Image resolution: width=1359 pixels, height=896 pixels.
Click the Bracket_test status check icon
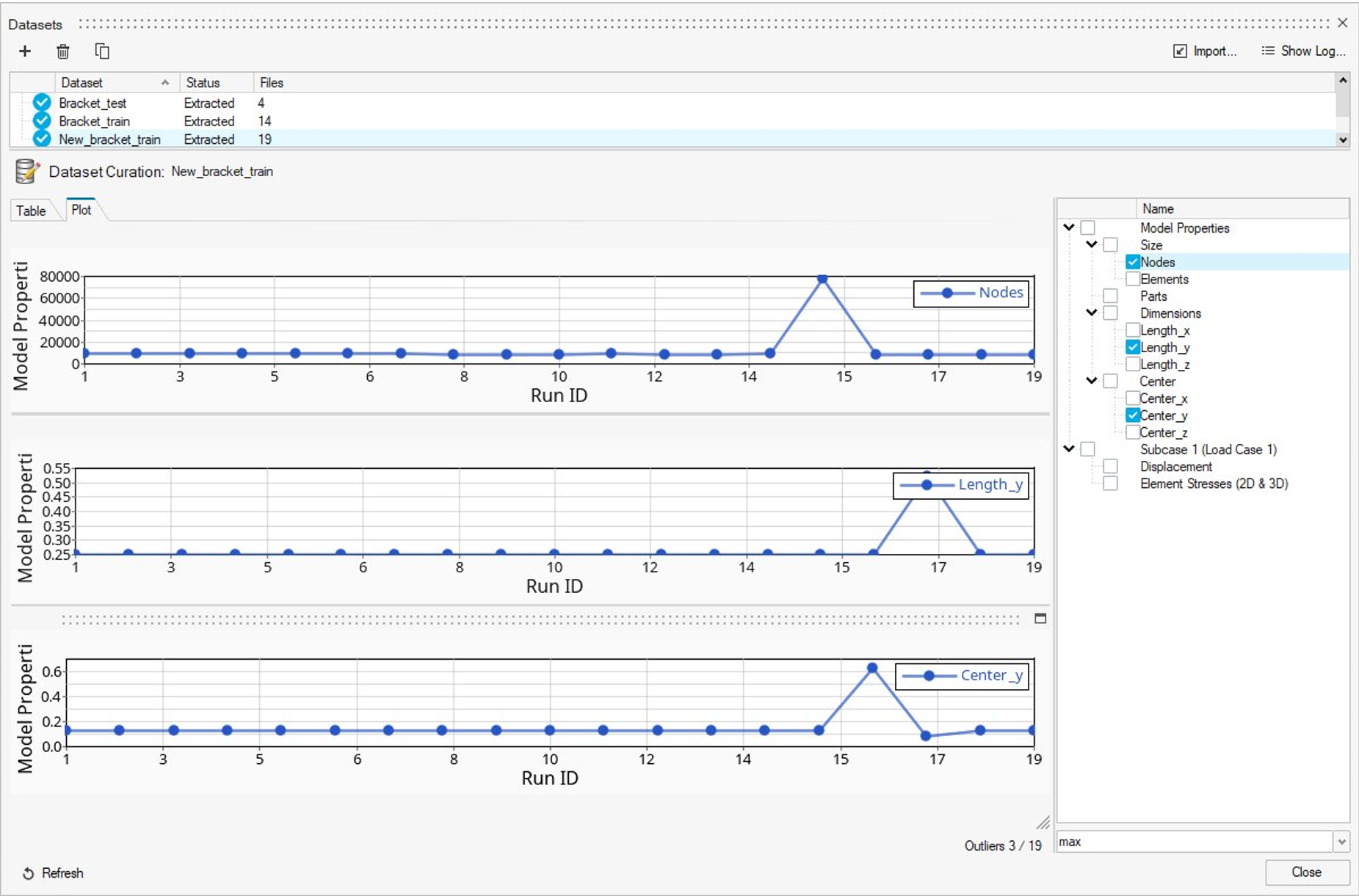pos(42,103)
